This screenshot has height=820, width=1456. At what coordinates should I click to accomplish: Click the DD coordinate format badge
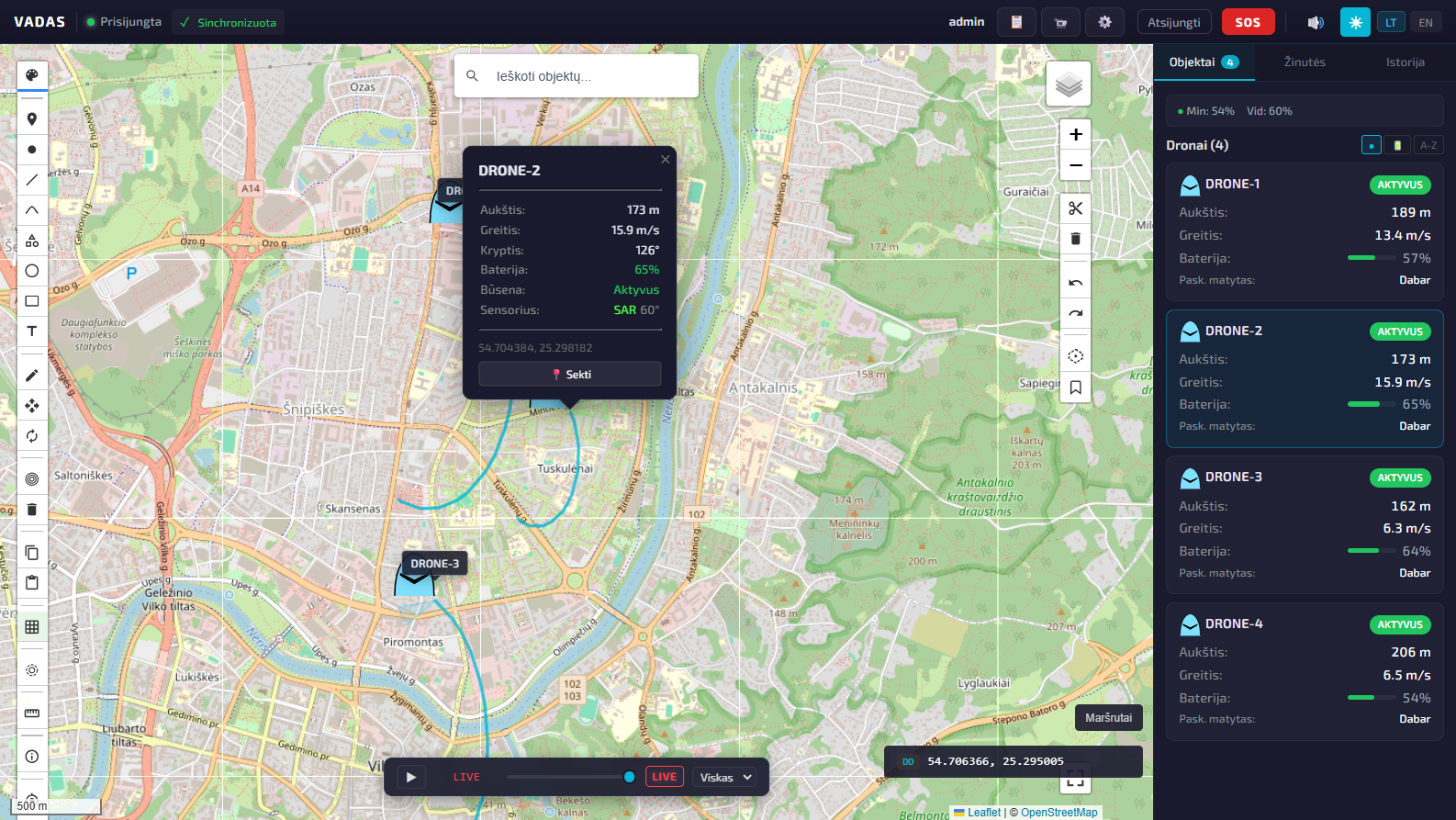coord(908,762)
